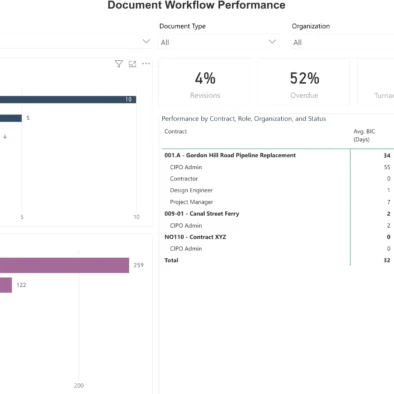Viewport: 394px width, 394px height.
Task: Click the Contract column header
Action: [176, 131]
